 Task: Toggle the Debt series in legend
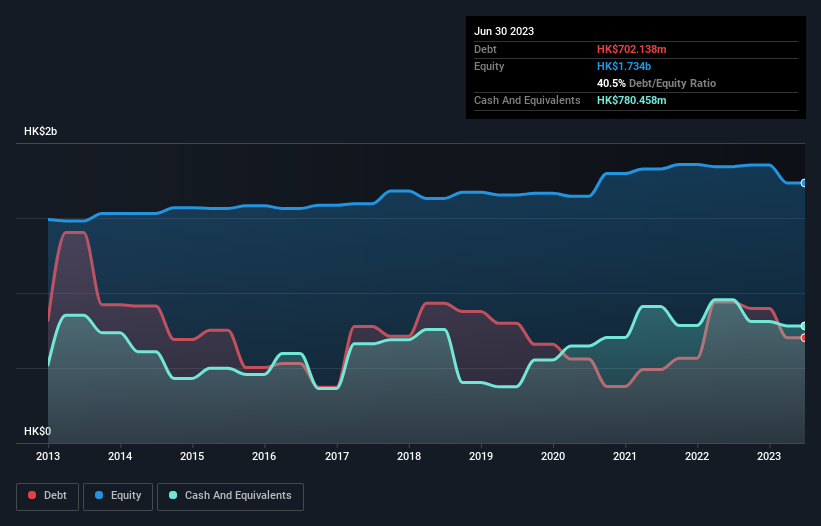[47, 496]
